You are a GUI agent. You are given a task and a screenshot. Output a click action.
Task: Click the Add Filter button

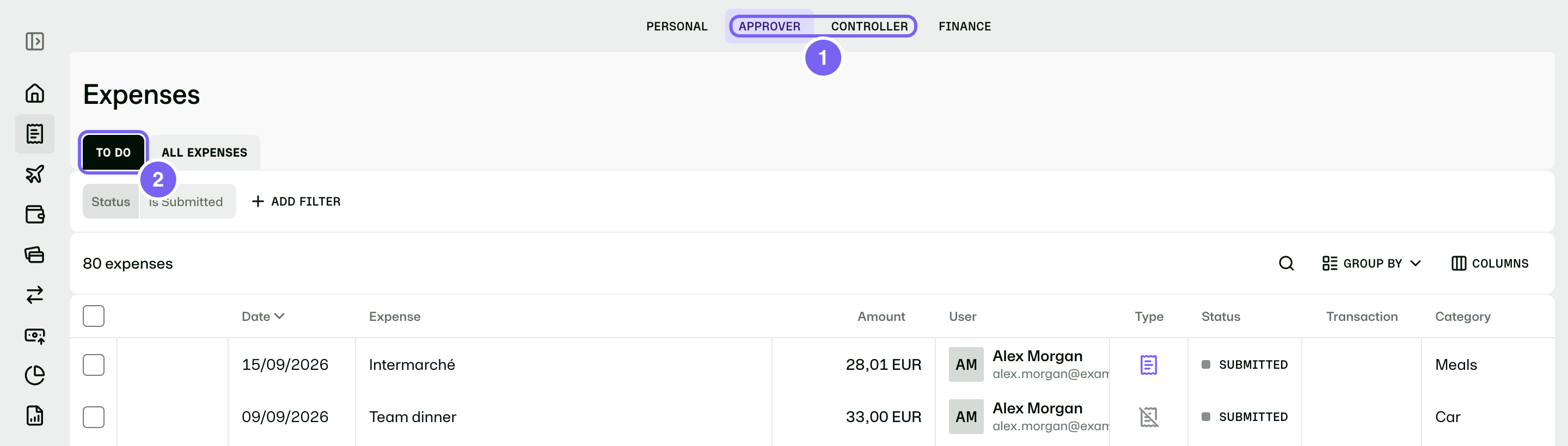(x=296, y=201)
